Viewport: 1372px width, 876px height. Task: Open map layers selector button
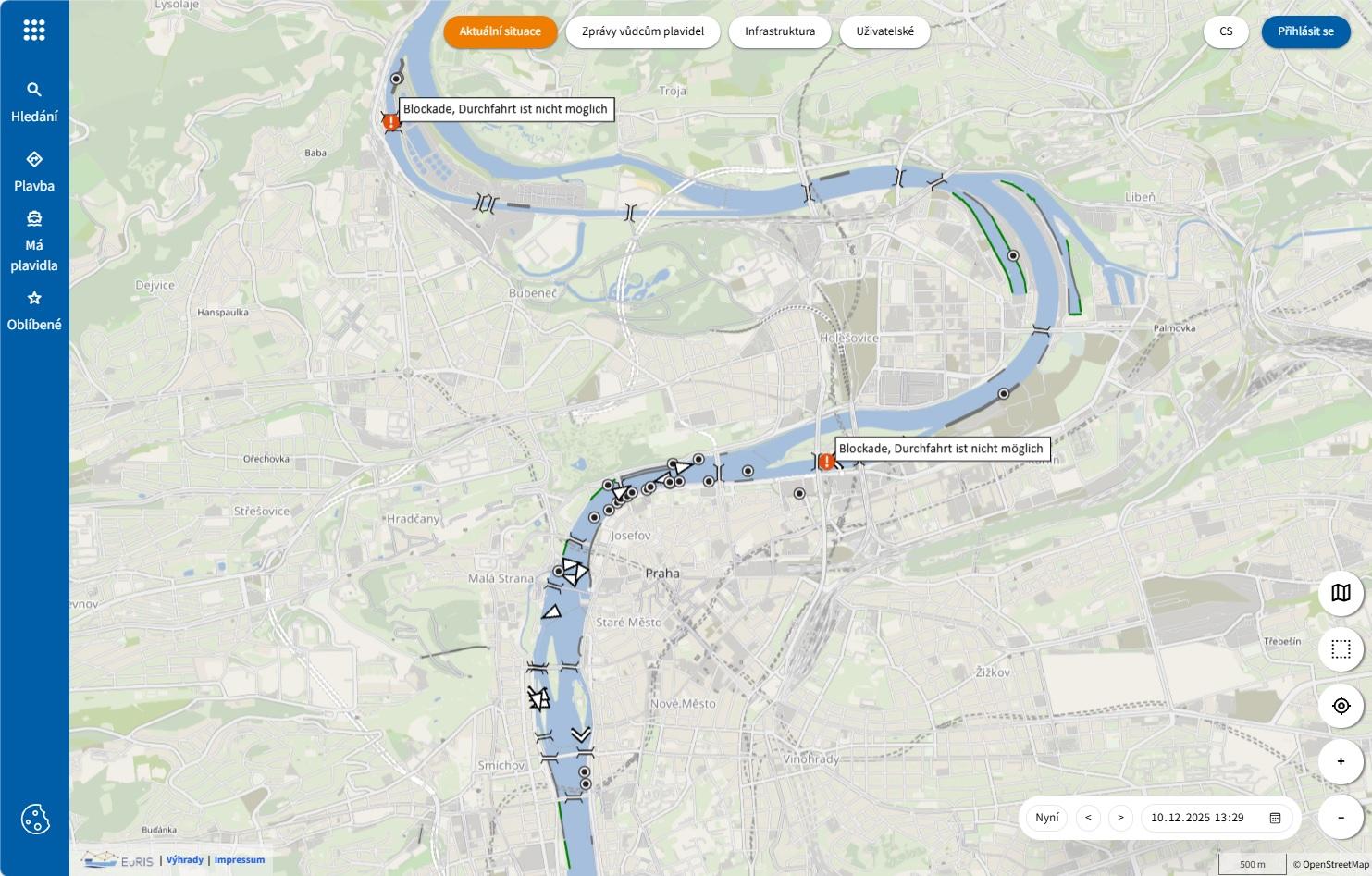click(x=1341, y=593)
